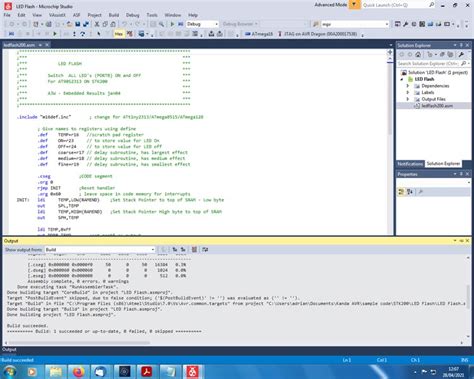Open the ASF menu
This screenshot has height=379, width=474.
pos(76,15)
